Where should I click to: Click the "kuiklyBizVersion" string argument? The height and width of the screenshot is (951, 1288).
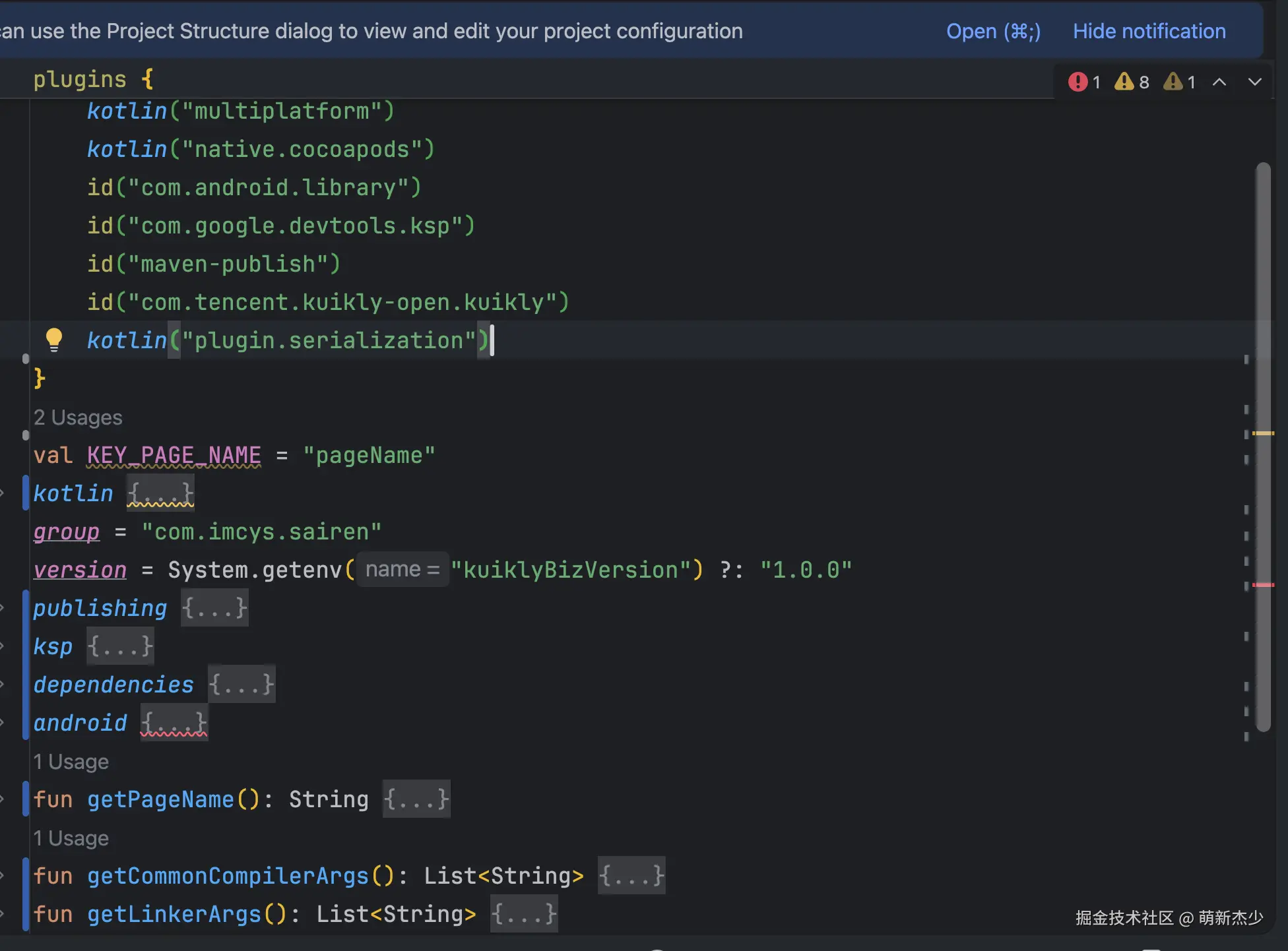point(571,569)
